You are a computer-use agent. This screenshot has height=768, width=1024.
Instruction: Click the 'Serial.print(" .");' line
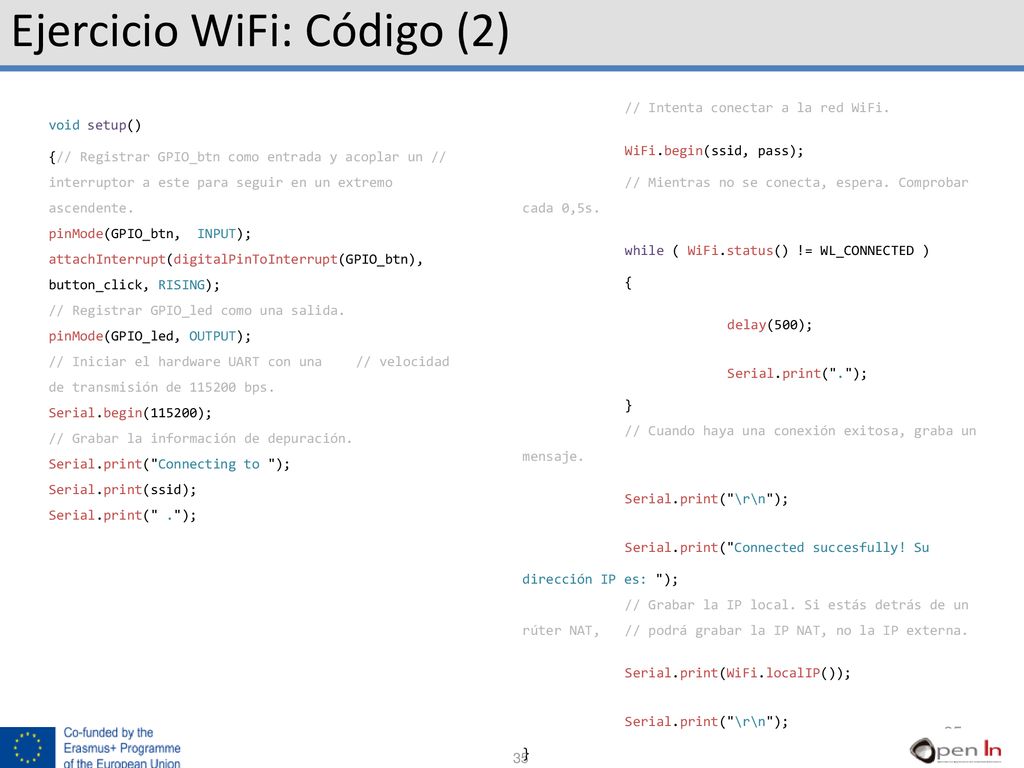pos(122,515)
